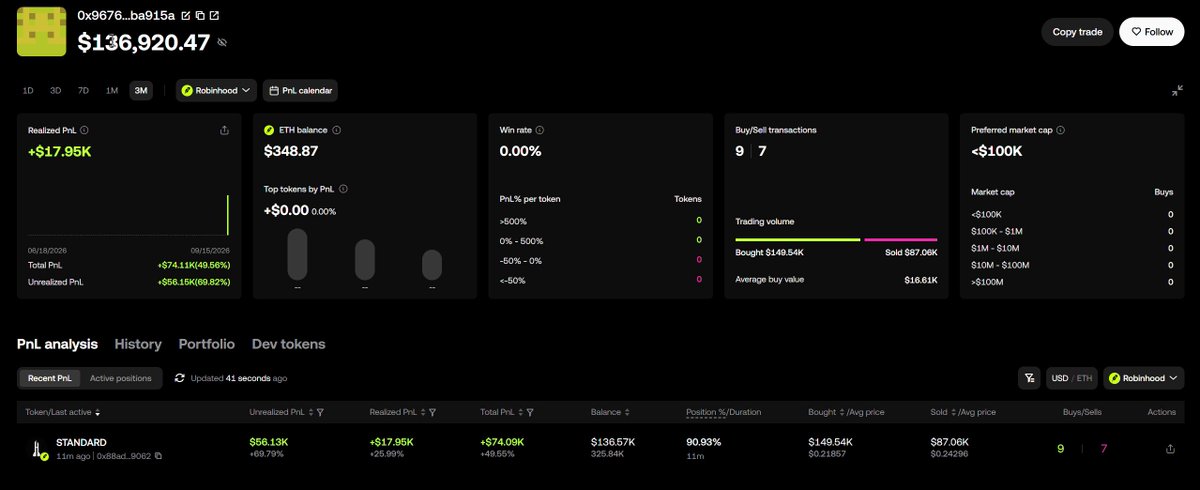Click the STANDARD token logo

[x=37, y=449]
